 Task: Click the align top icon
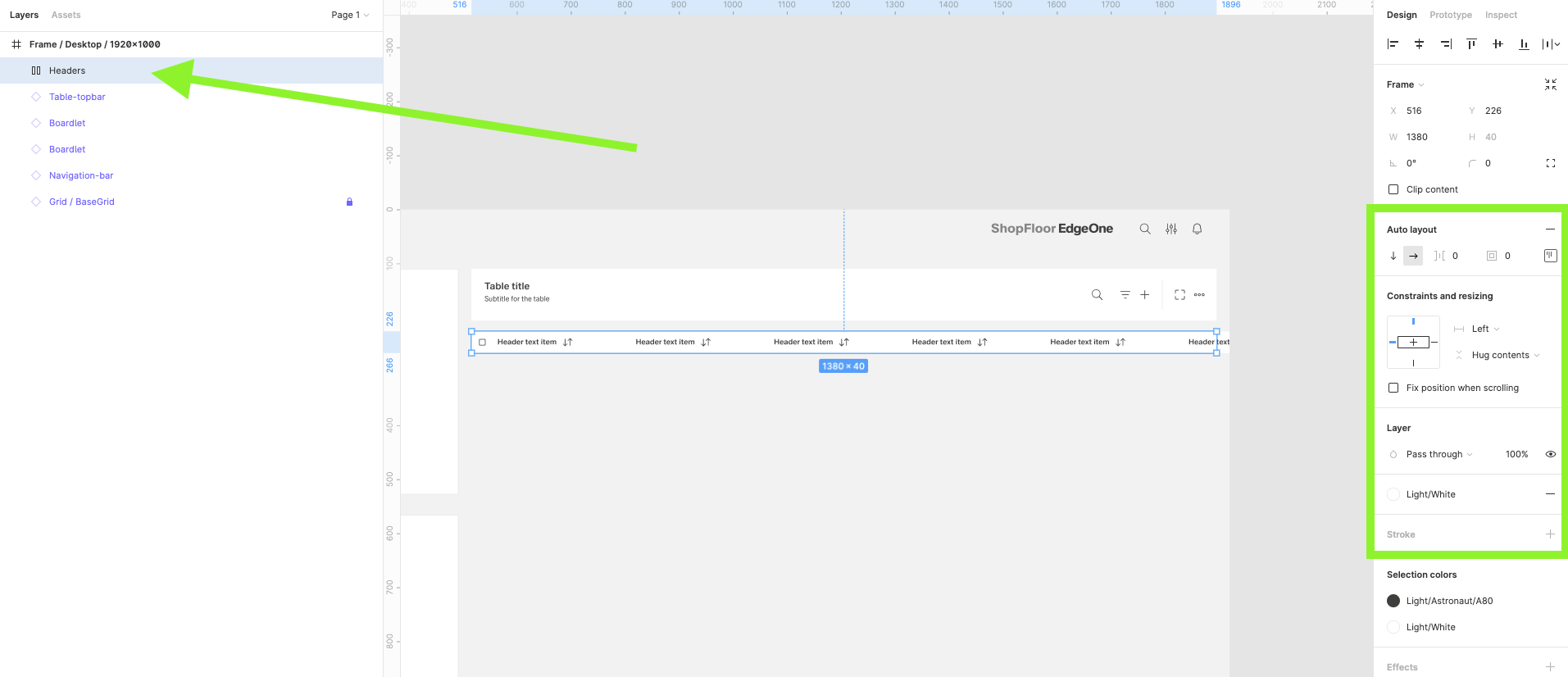tap(1471, 44)
